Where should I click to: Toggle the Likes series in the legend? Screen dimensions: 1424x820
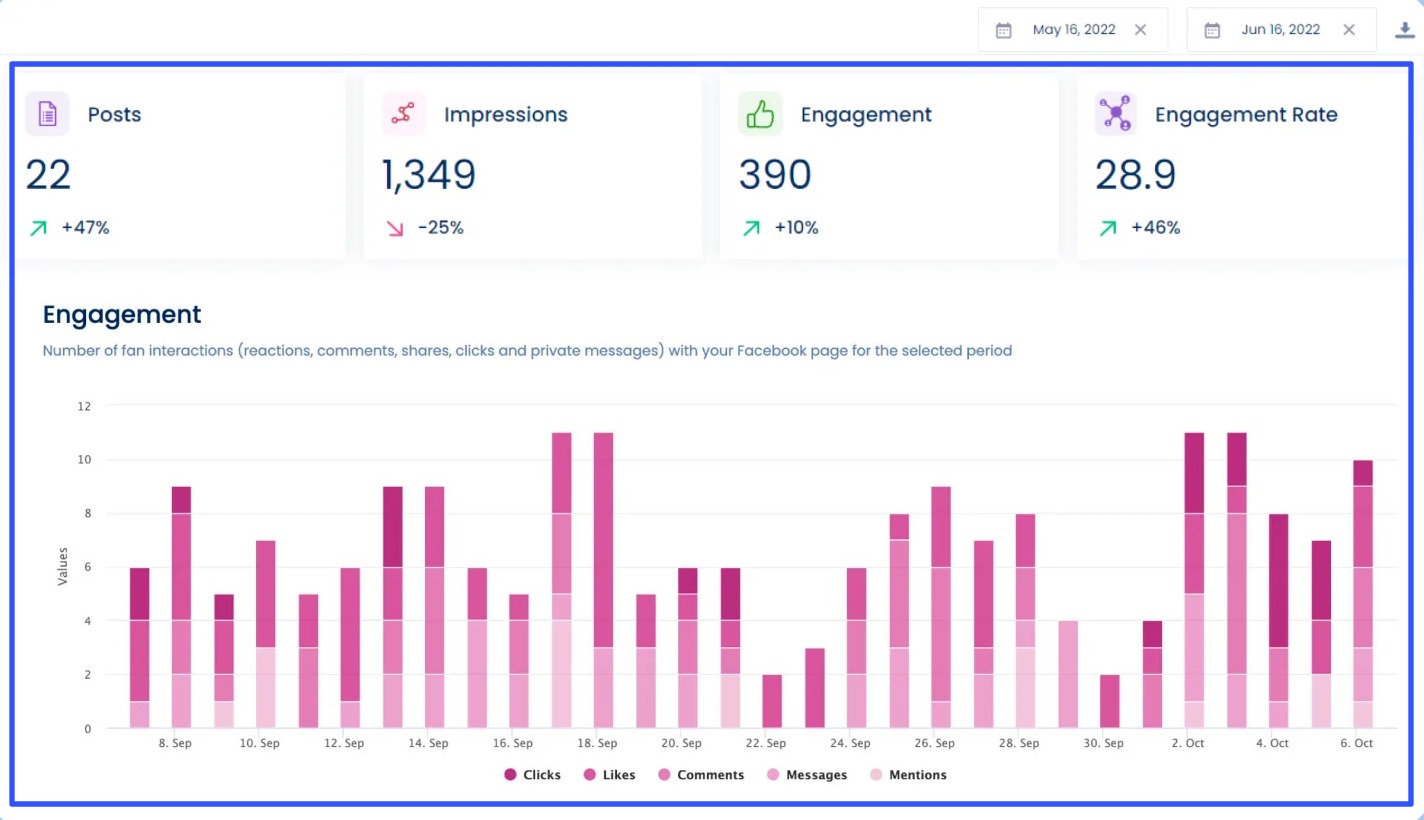(608, 774)
